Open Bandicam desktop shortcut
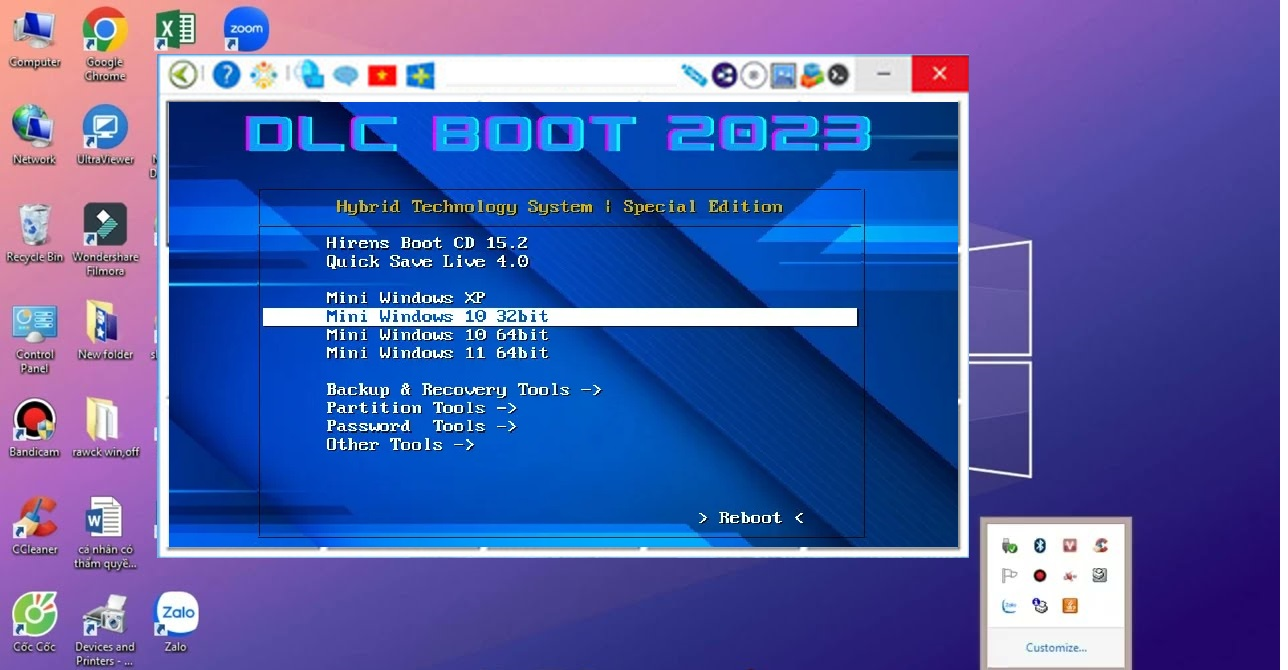This screenshot has height=670, width=1288. (35, 428)
